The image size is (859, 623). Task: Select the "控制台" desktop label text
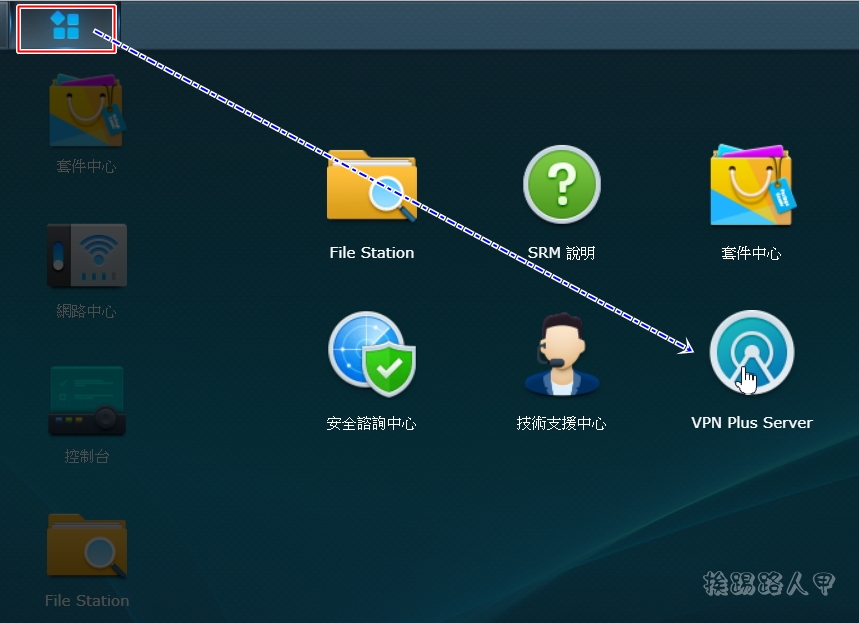point(87,456)
